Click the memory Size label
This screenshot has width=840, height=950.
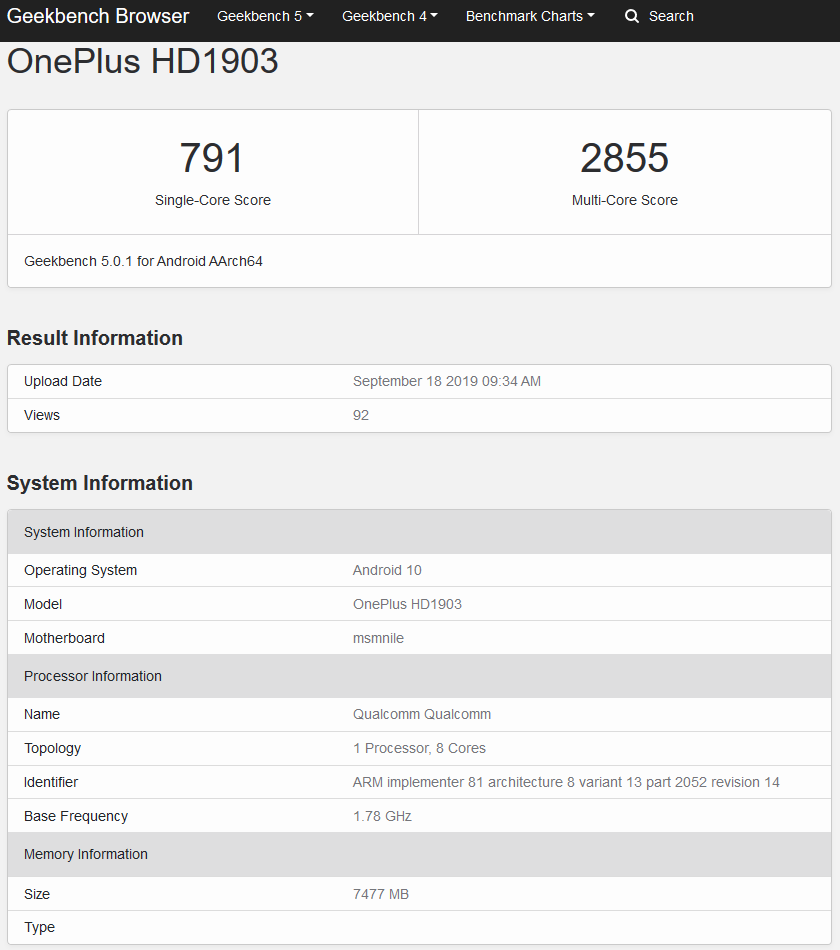click(37, 894)
